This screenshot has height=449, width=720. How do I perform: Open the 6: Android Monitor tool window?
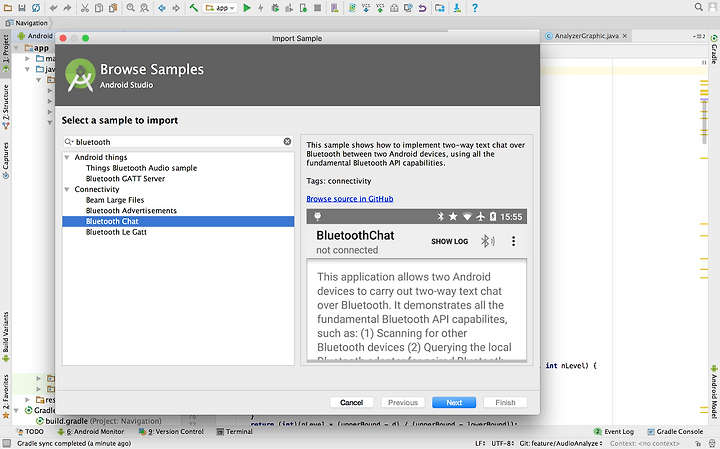(x=91, y=432)
